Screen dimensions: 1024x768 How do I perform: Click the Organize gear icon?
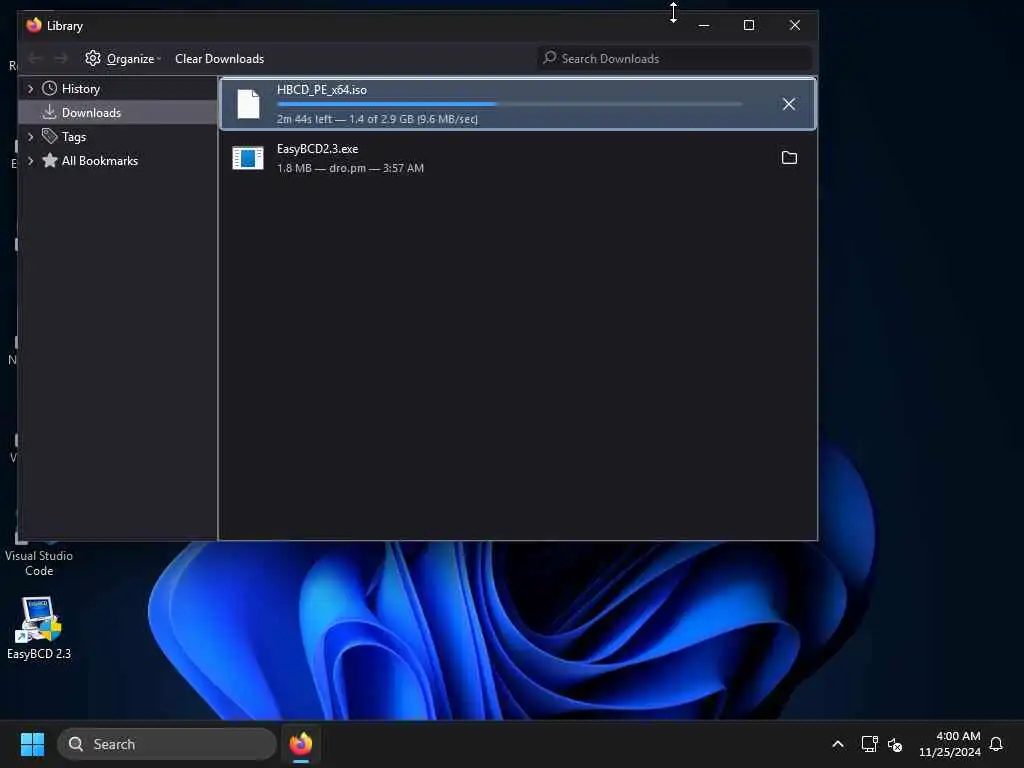coord(93,58)
